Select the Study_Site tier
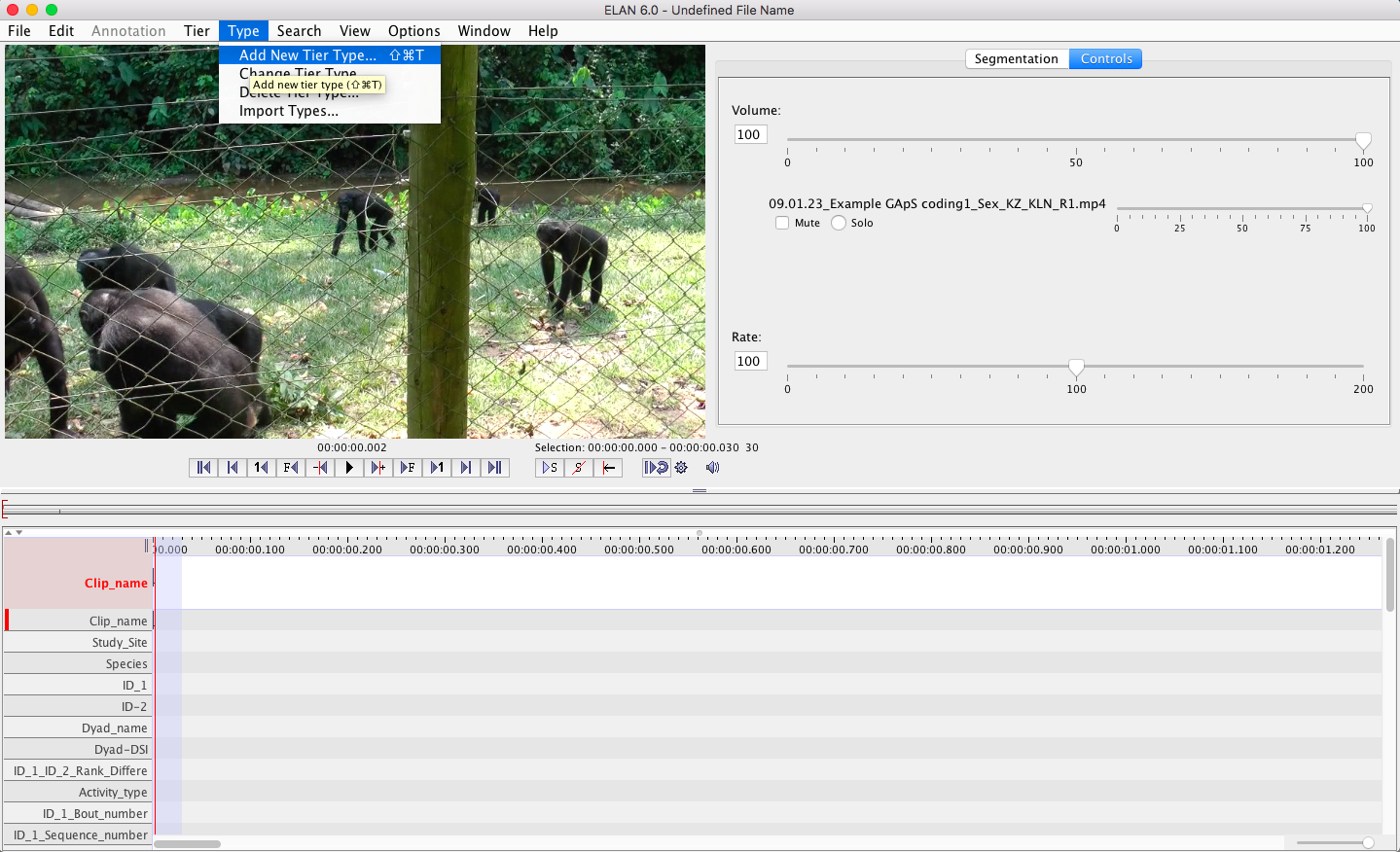 (x=78, y=642)
